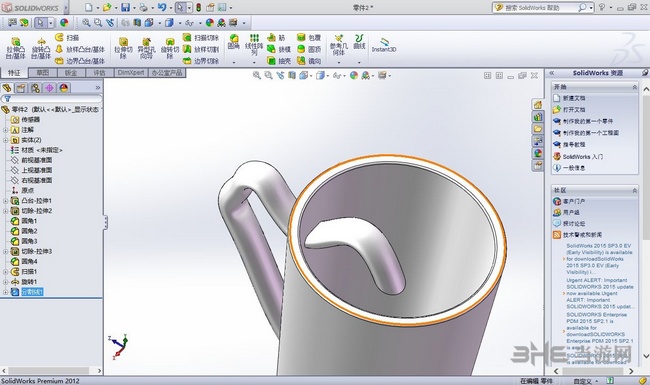This screenshot has width=650, height=385.
Task: Choose the 抽壳 shell tool
Action: [279, 61]
